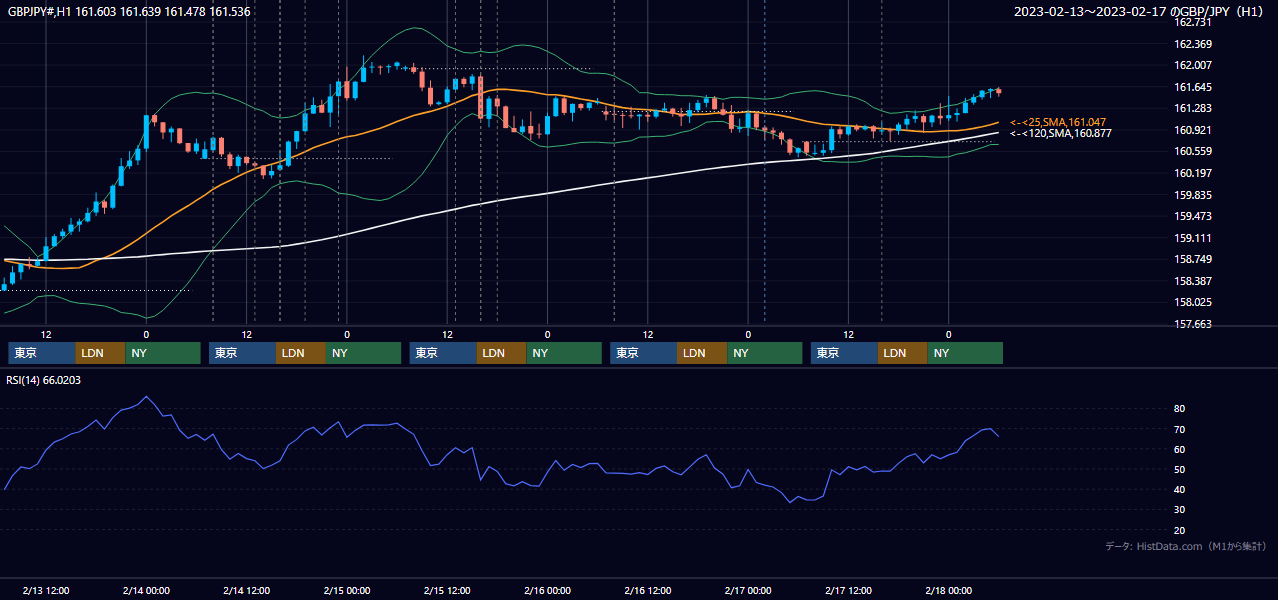Click the orange 25 SMA 161.047 label
Image resolution: width=1278 pixels, height=600 pixels.
[1058, 121]
